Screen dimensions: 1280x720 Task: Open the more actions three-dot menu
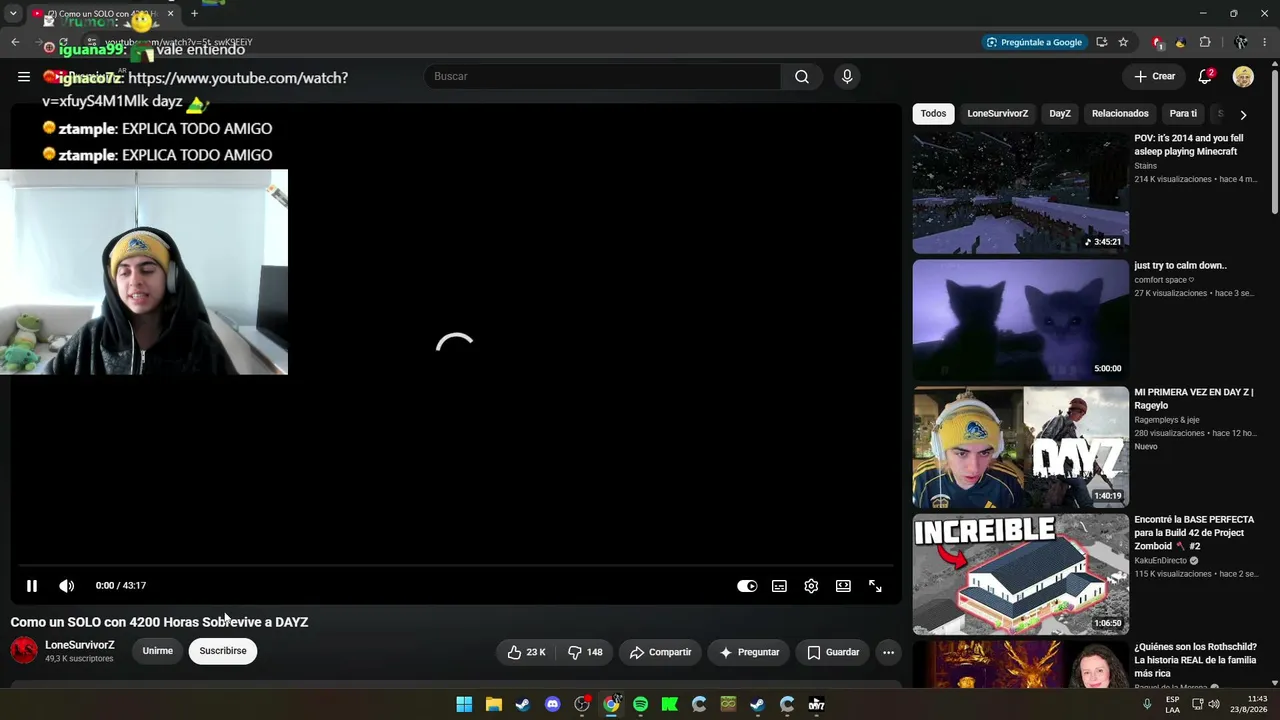tap(888, 652)
